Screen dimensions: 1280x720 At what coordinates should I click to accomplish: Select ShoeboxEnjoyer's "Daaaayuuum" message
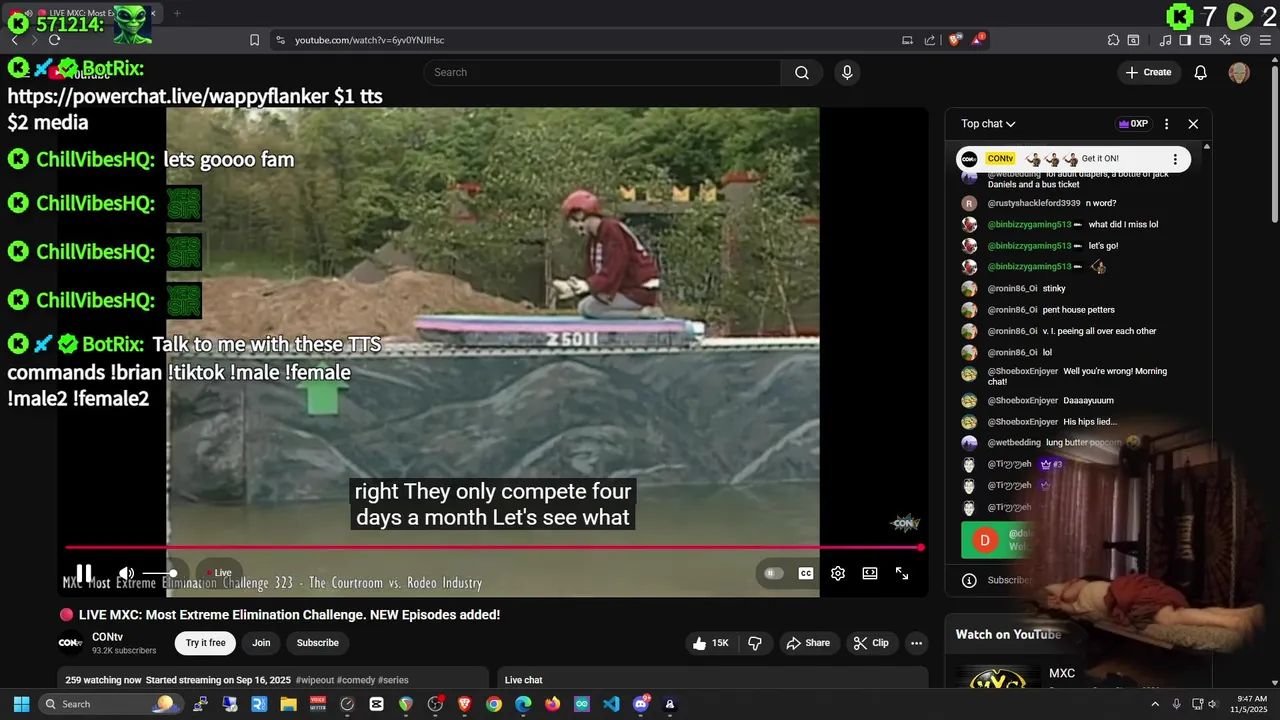1078,401
